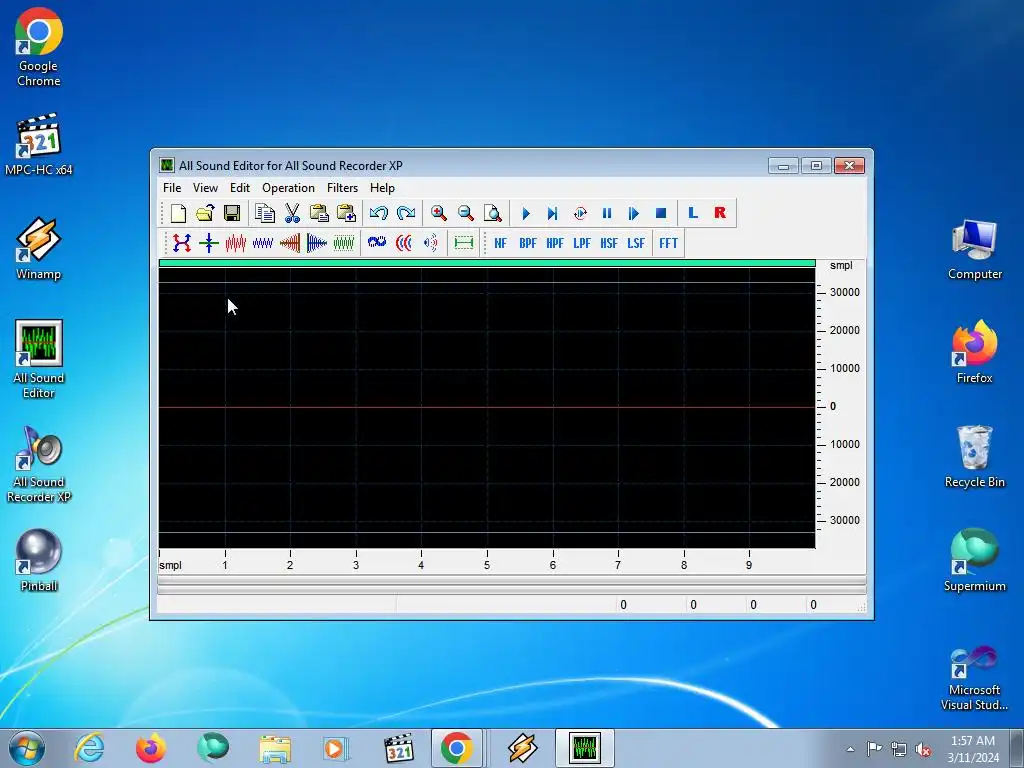1024x768 pixels.
Task: Select the All Sound Recorder XP desktop icon
Action: pos(39,465)
